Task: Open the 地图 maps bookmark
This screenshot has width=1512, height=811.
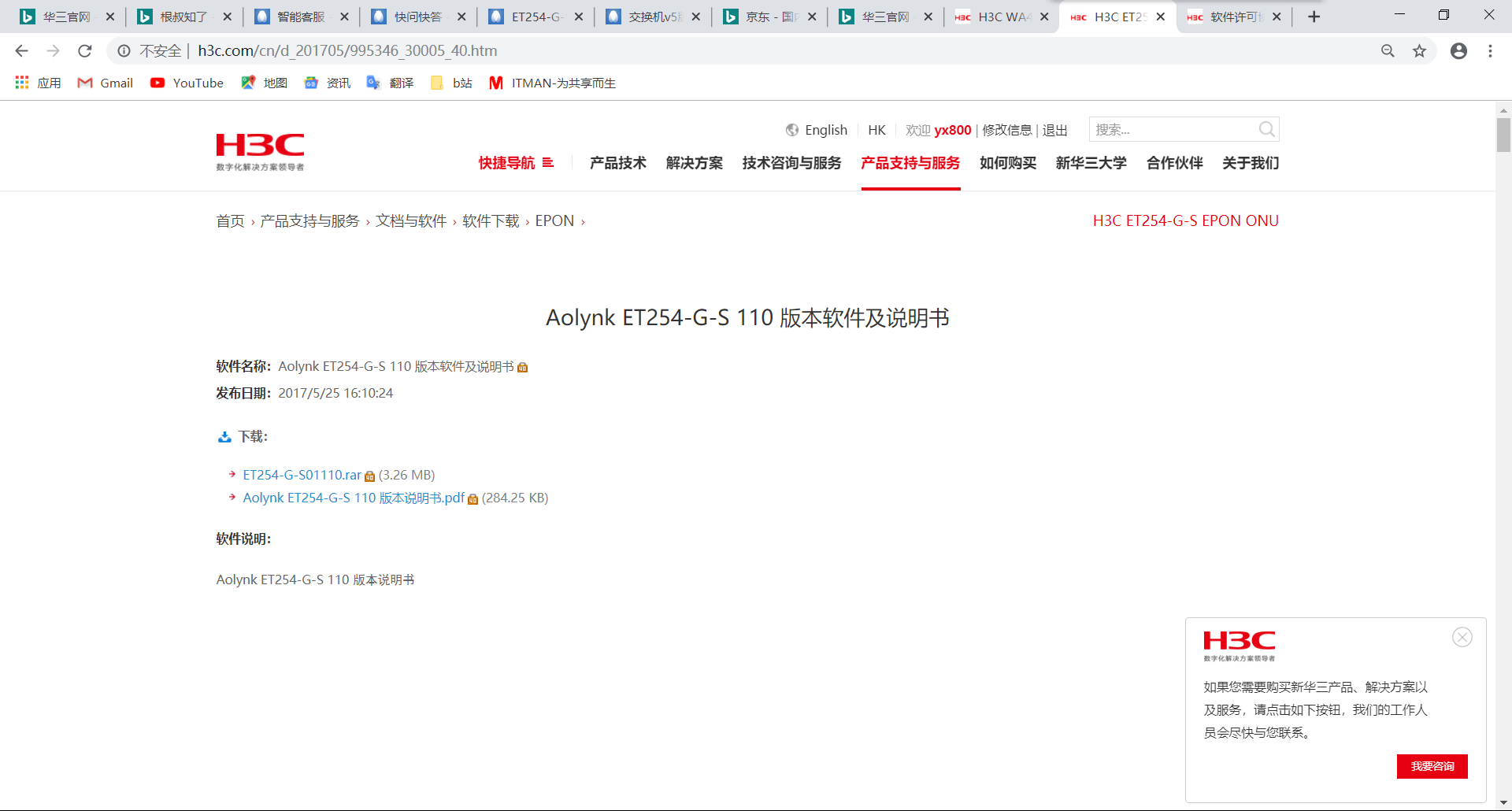Action: pos(264,83)
